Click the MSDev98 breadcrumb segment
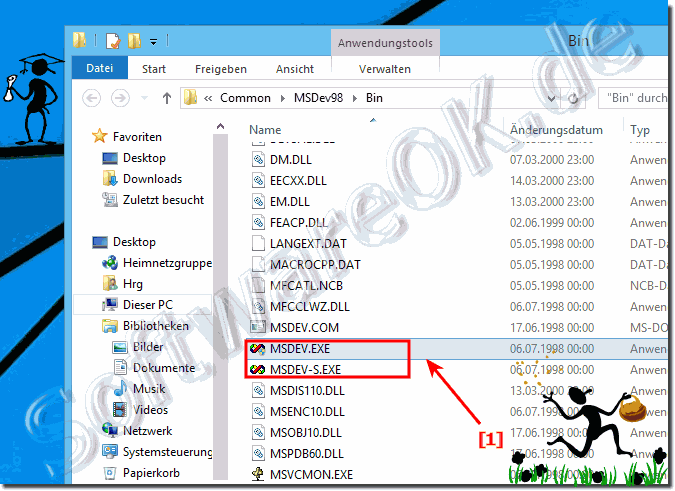This screenshot has width=675, height=491. tap(319, 98)
